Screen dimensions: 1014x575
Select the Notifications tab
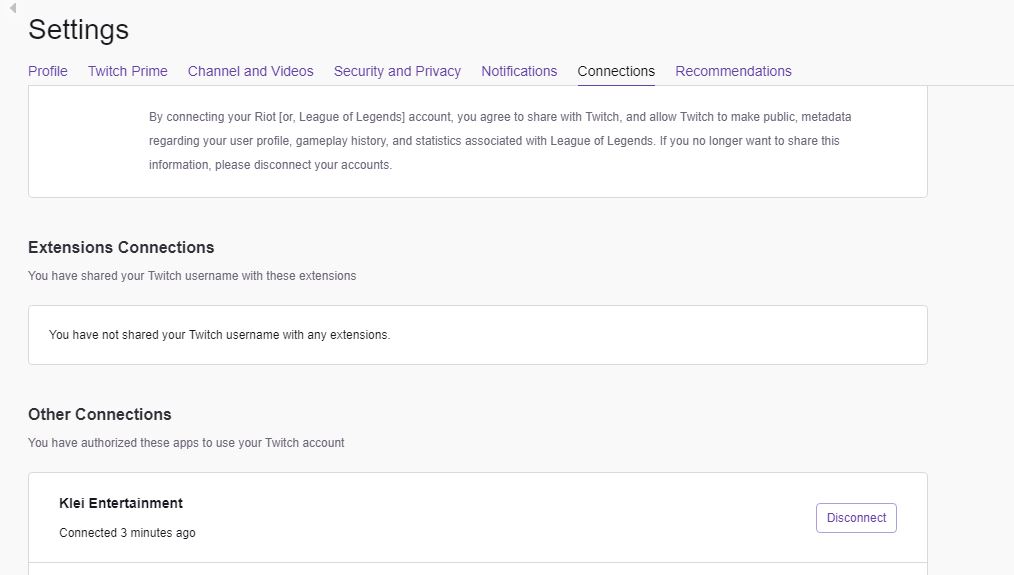click(x=519, y=71)
